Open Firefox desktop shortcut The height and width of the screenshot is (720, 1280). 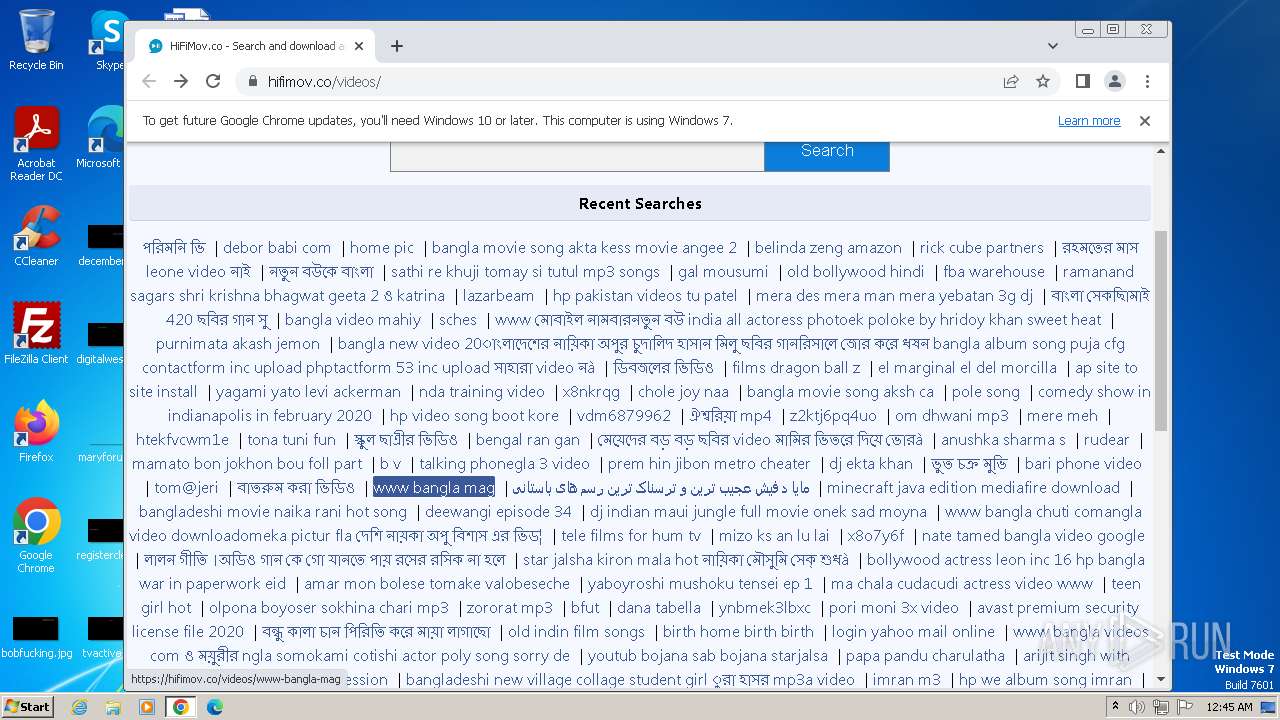36,432
